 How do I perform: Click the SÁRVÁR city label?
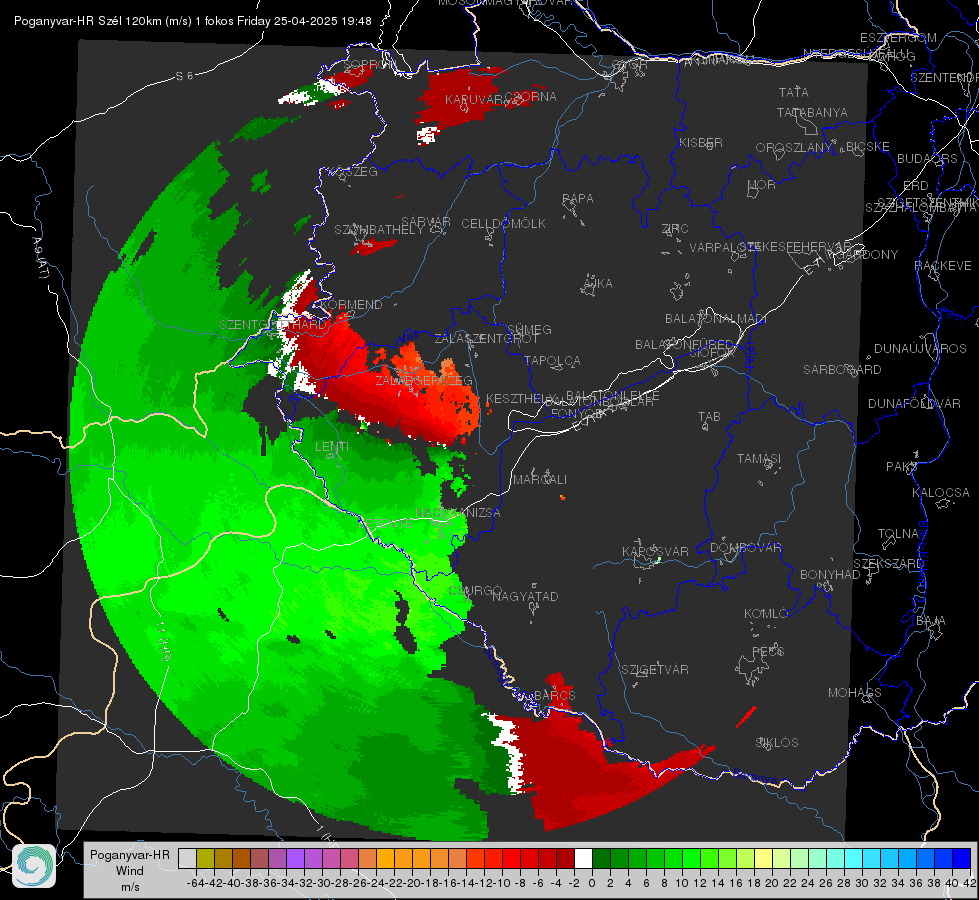click(x=426, y=222)
